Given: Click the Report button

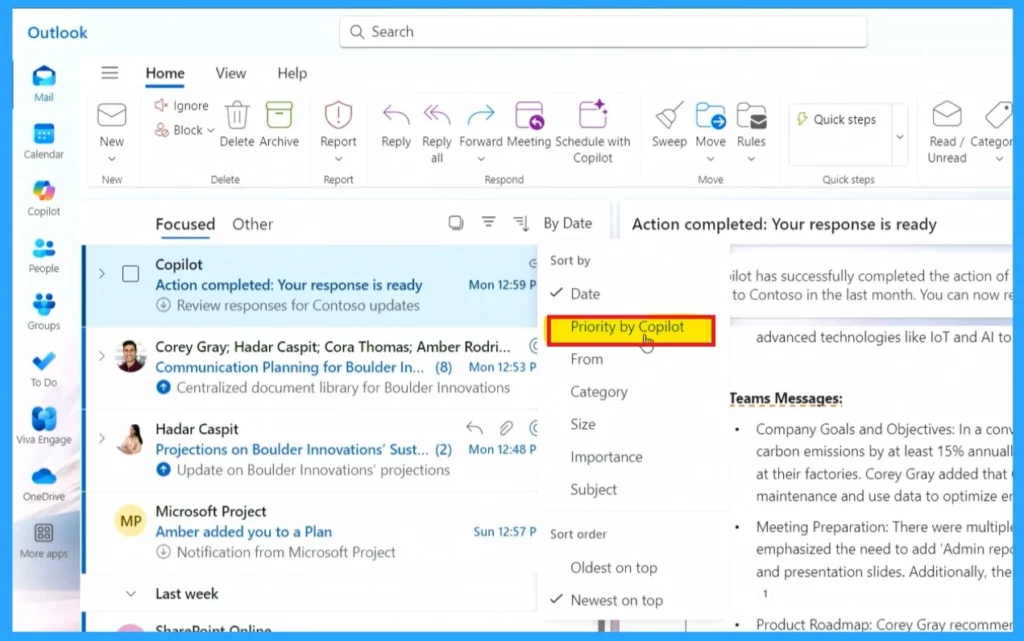Looking at the screenshot, I should coord(338,124).
